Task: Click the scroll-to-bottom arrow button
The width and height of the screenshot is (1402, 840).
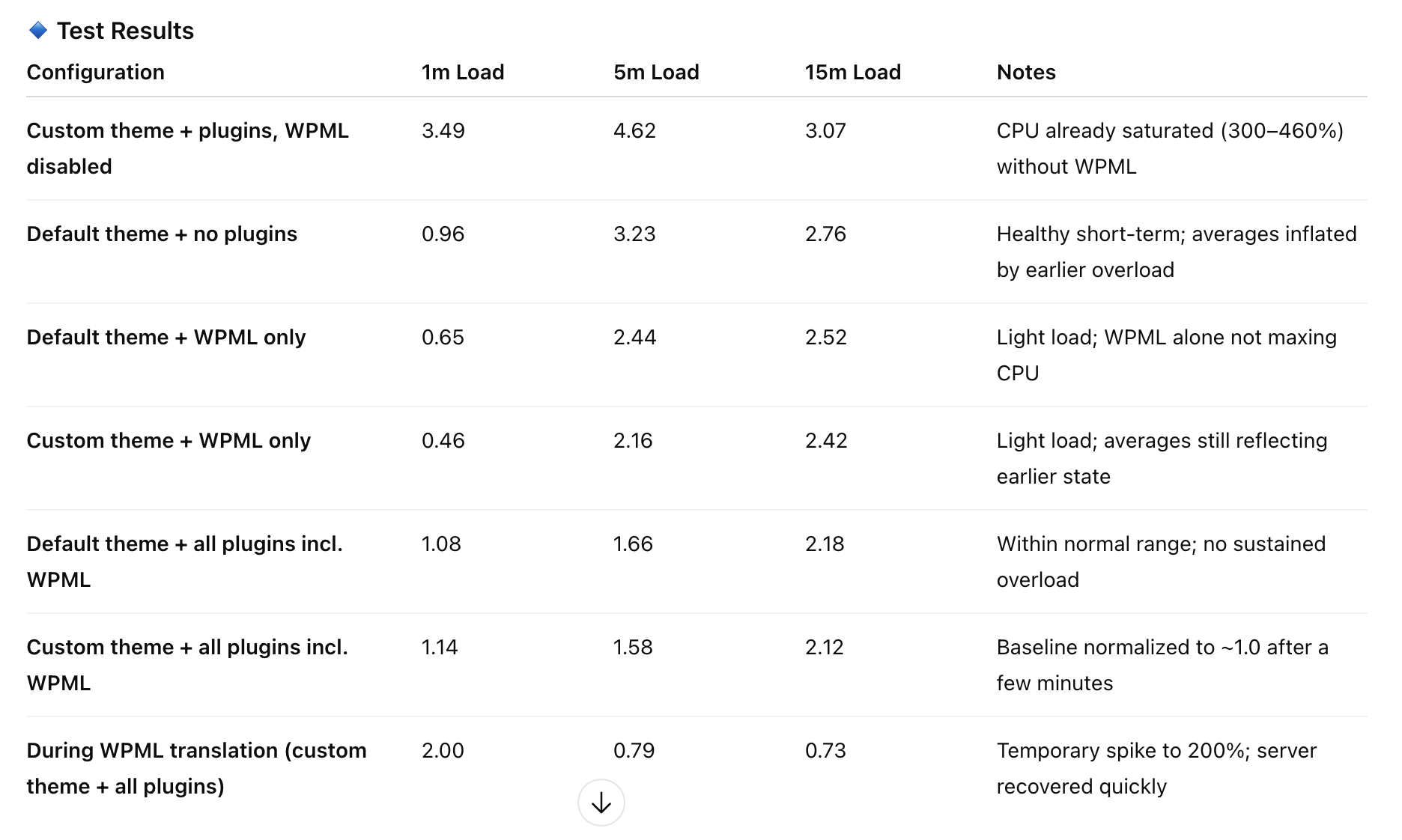Action: pos(601,803)
